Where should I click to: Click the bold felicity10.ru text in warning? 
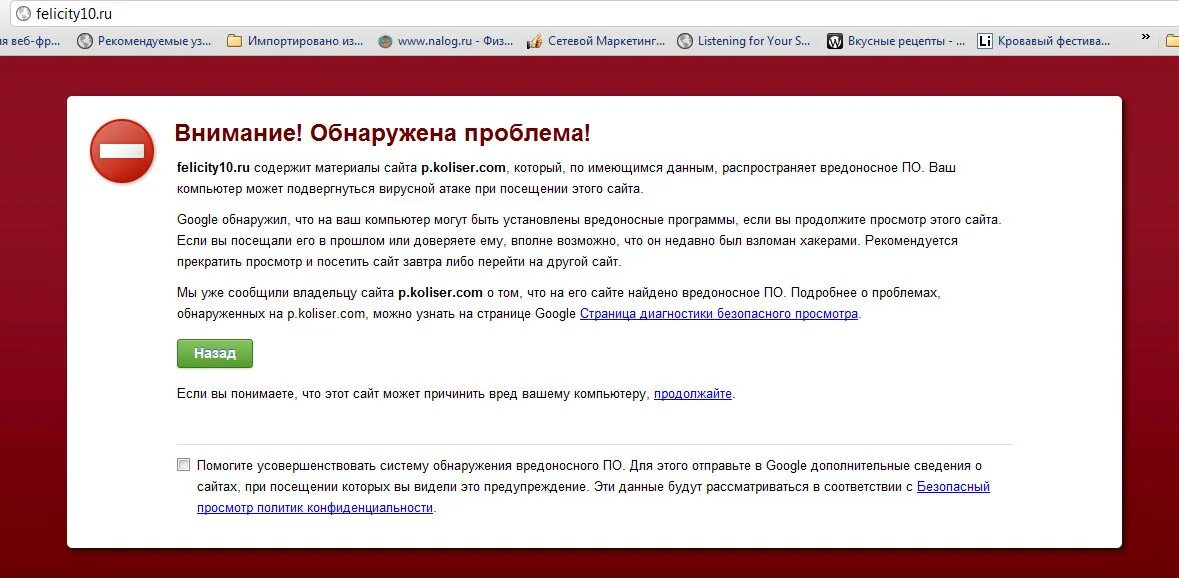tap(214, 168)
